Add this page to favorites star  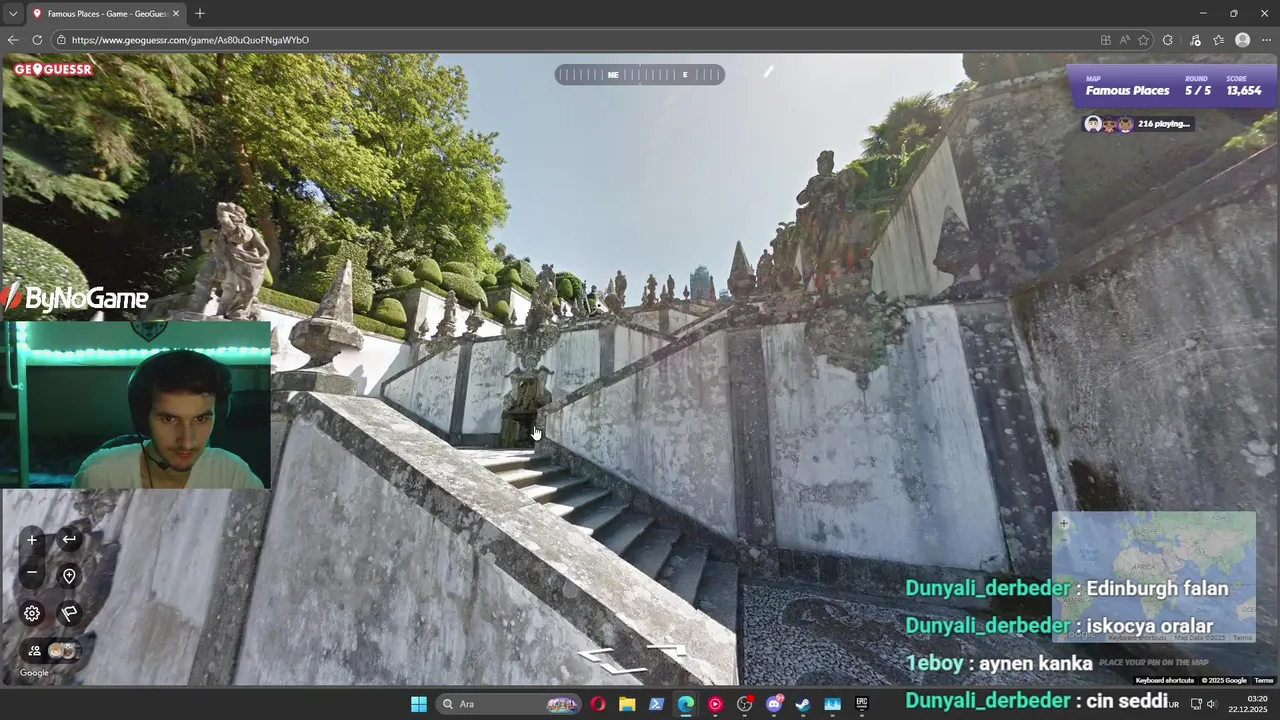click(x=1144, y=40)
